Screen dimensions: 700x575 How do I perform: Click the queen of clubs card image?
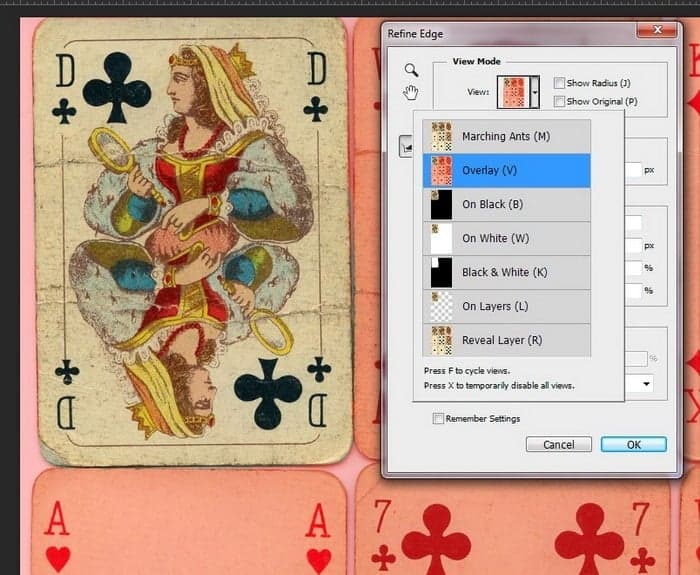[192, 242]
